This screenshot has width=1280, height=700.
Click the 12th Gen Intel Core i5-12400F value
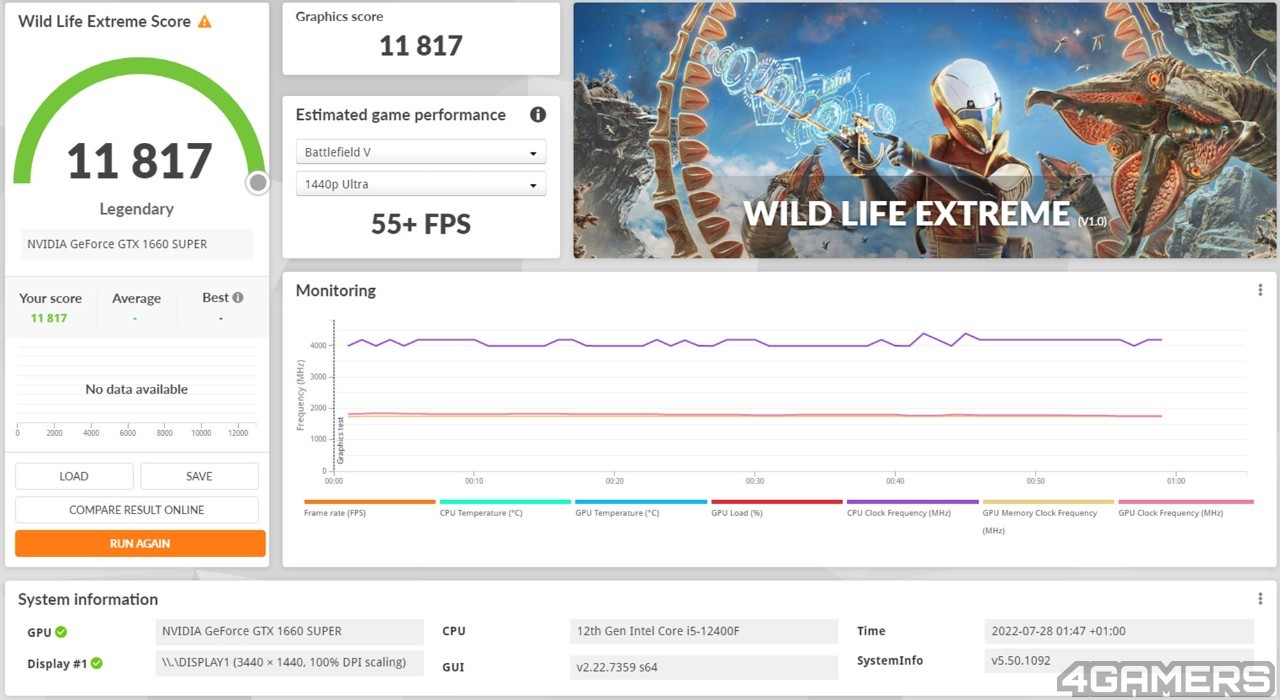pyautogui.click(x=704, y=631)
